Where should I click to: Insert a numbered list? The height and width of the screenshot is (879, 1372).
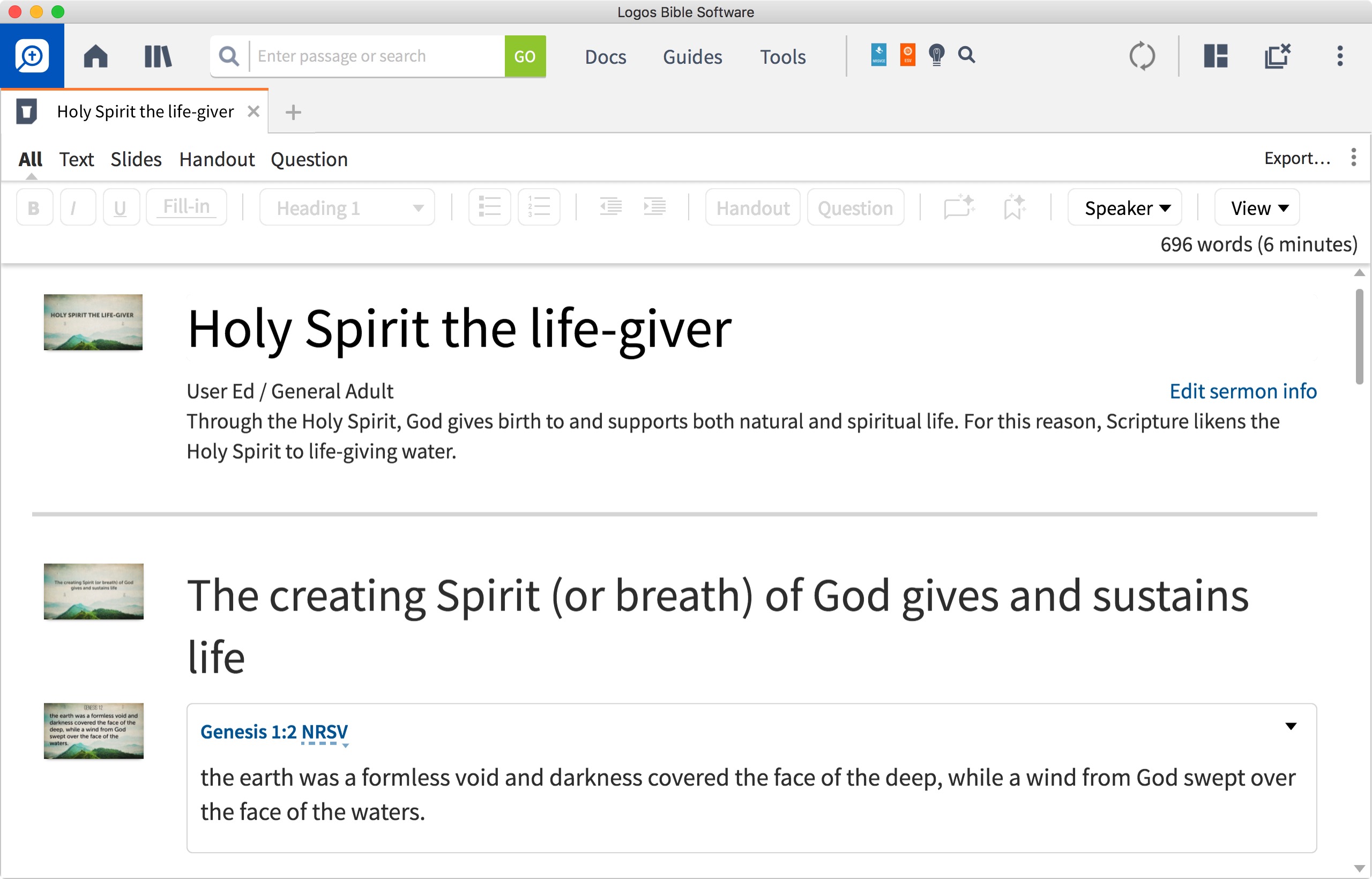coord(539,207)
